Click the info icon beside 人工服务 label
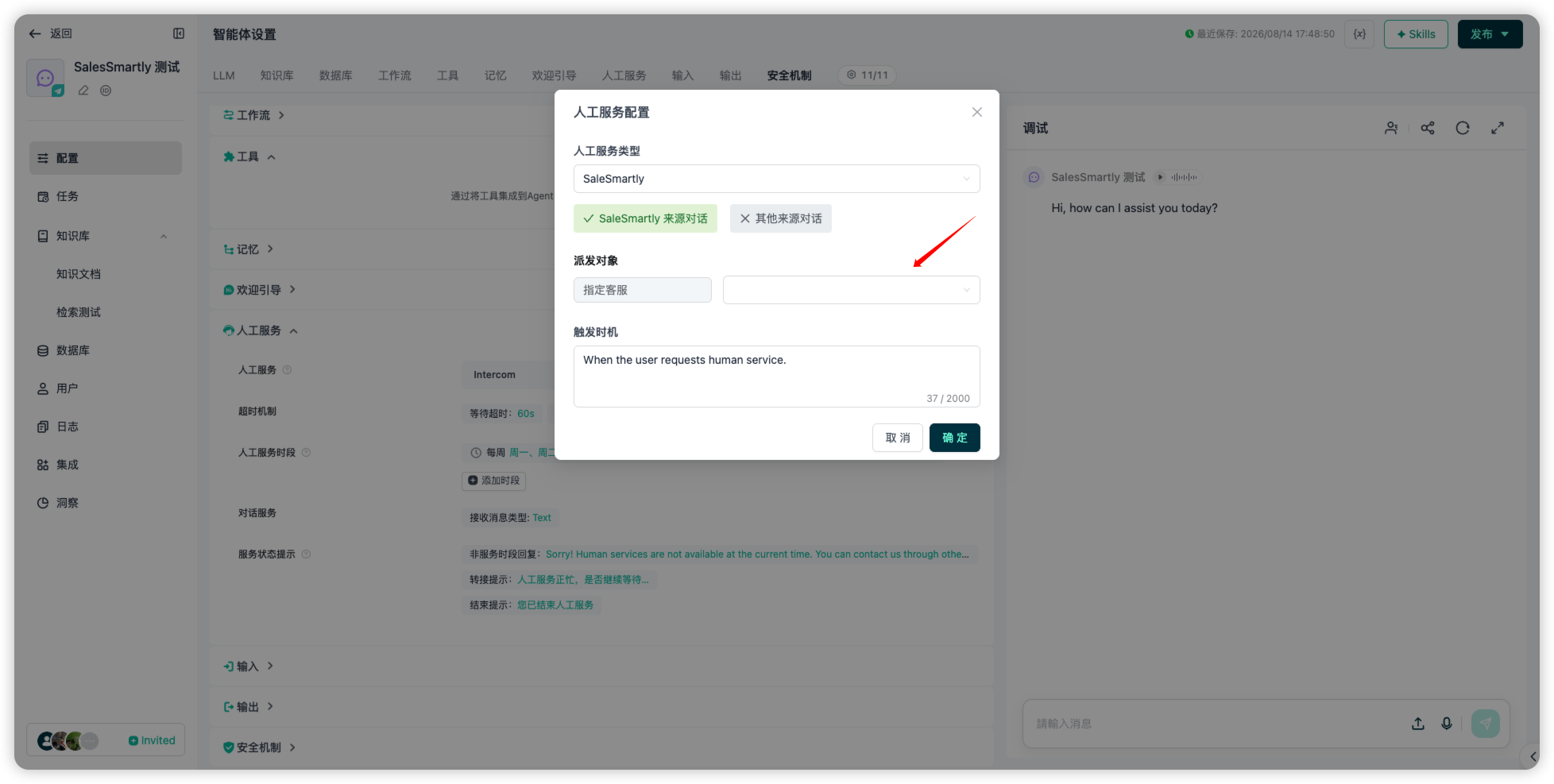 tap(288, 370)
